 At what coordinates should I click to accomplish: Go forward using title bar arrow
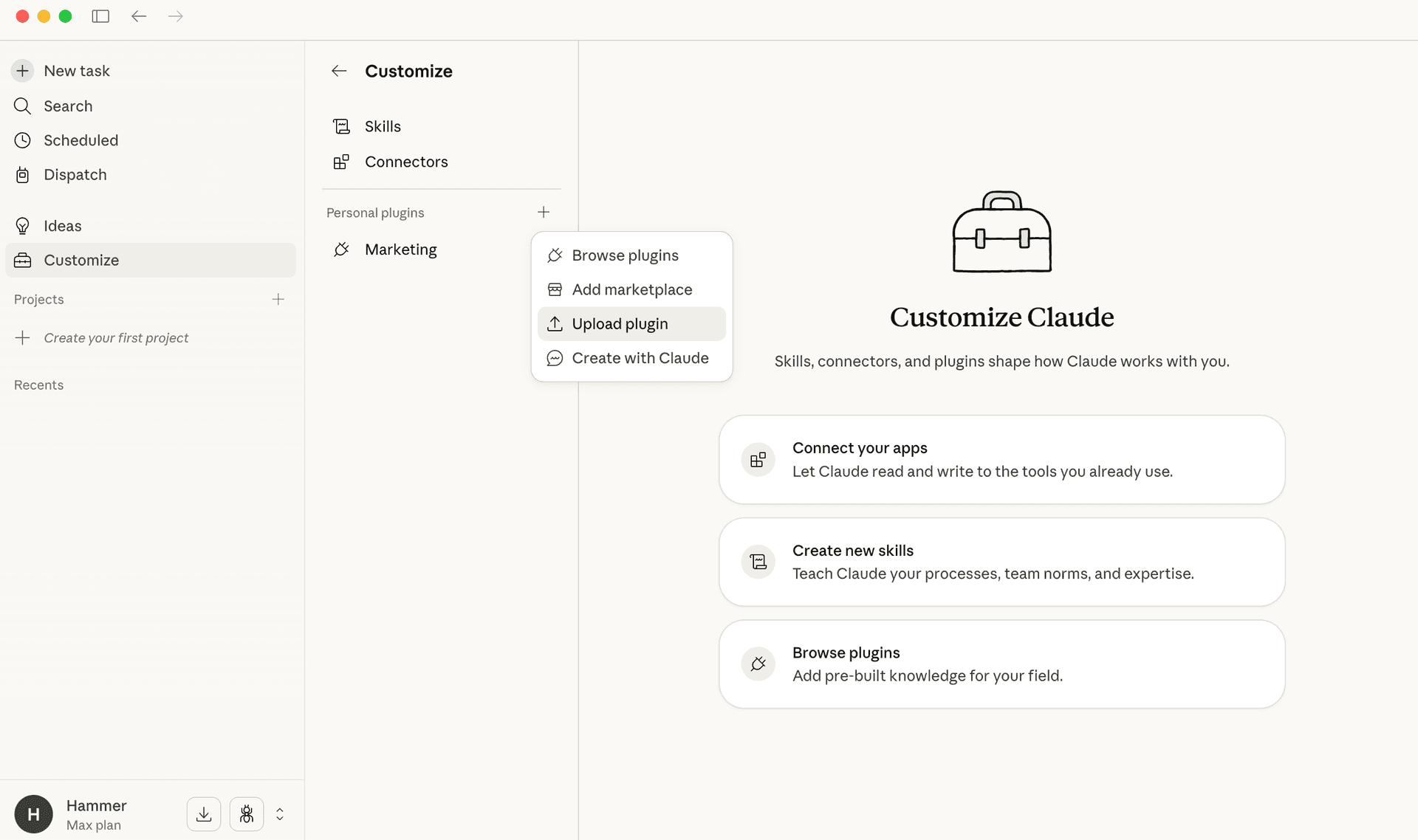[x=175, y=16]
